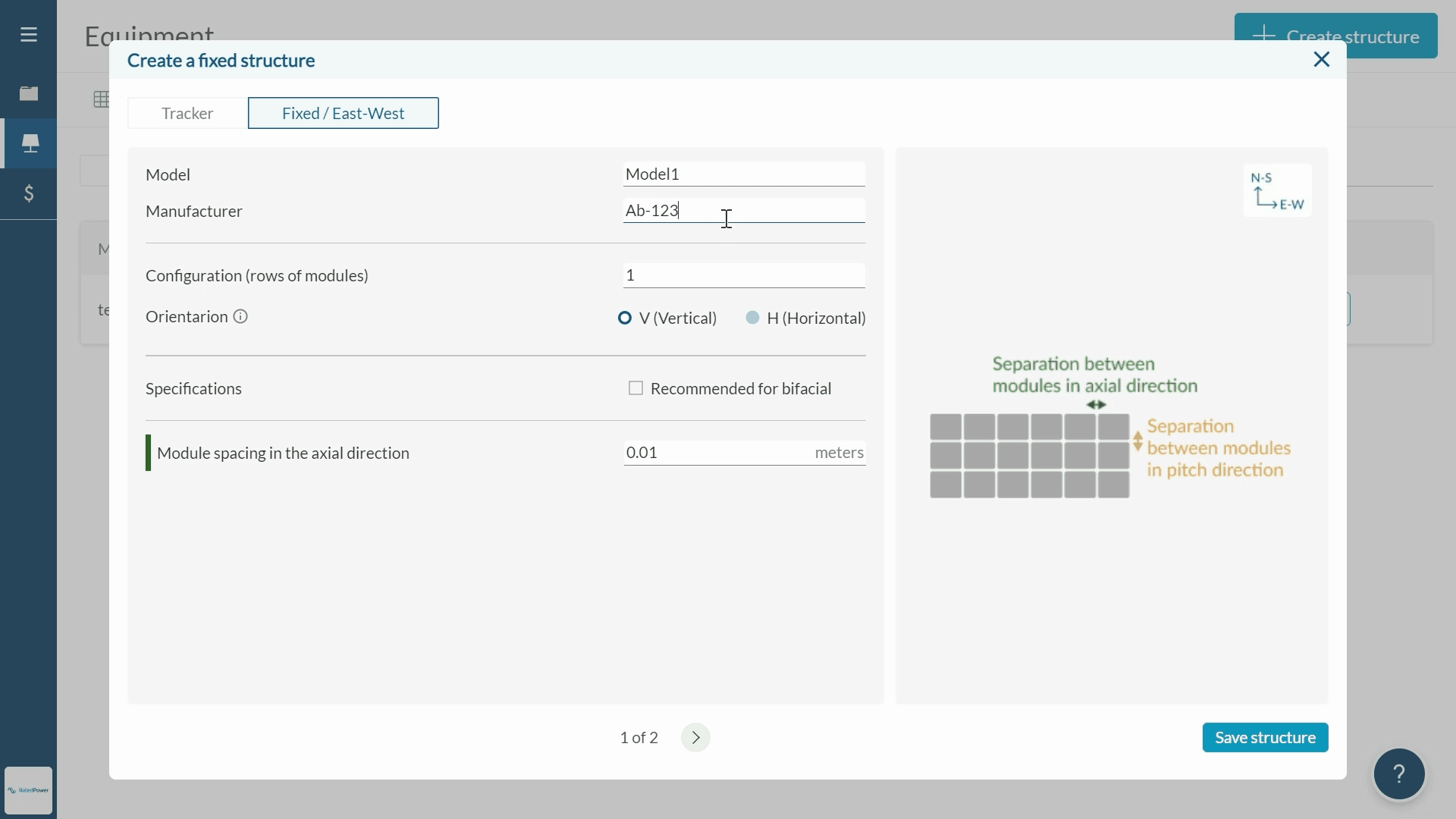Clear the Manufacturer field text
The height and width of the screenshot is (819, 1456).
[x=745, y=210]
